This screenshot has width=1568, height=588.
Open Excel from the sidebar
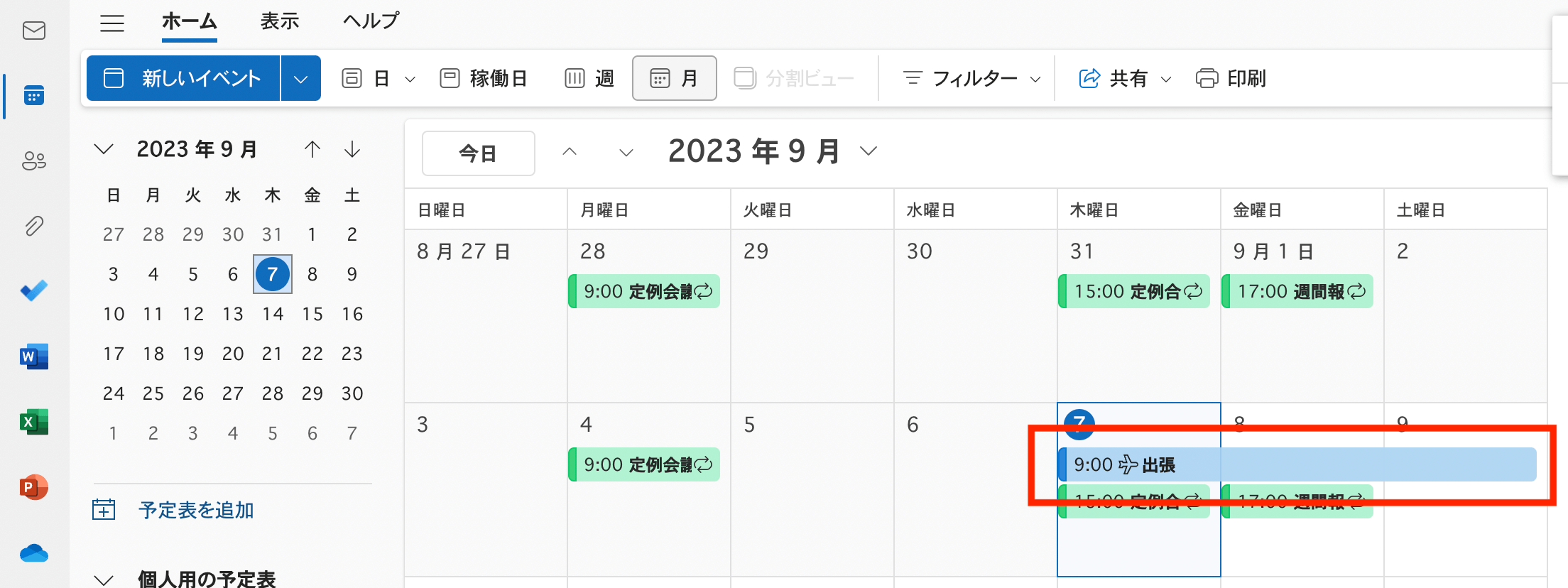34,422
